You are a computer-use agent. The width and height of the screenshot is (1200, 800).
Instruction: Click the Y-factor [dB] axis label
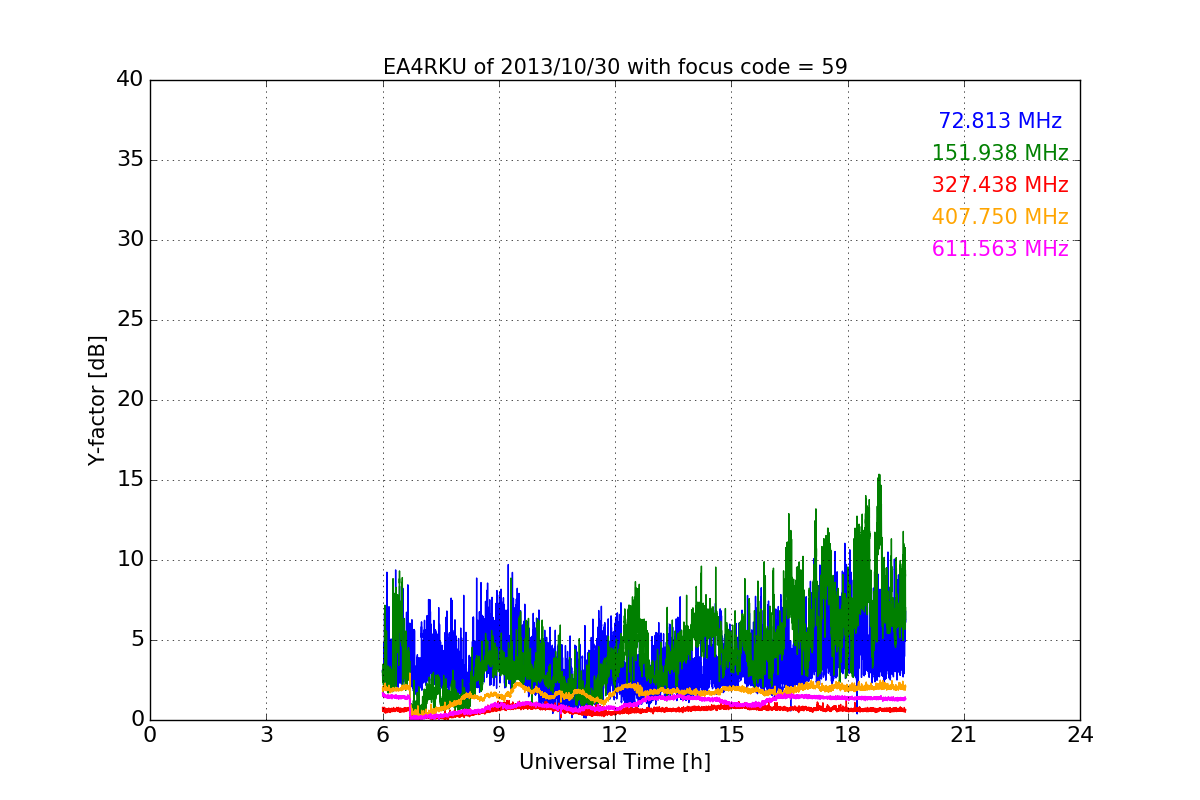click(x=97, y=400)
